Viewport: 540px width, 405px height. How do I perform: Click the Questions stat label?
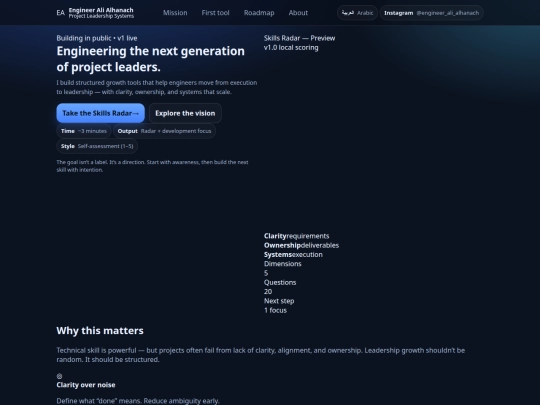(280, 282)
